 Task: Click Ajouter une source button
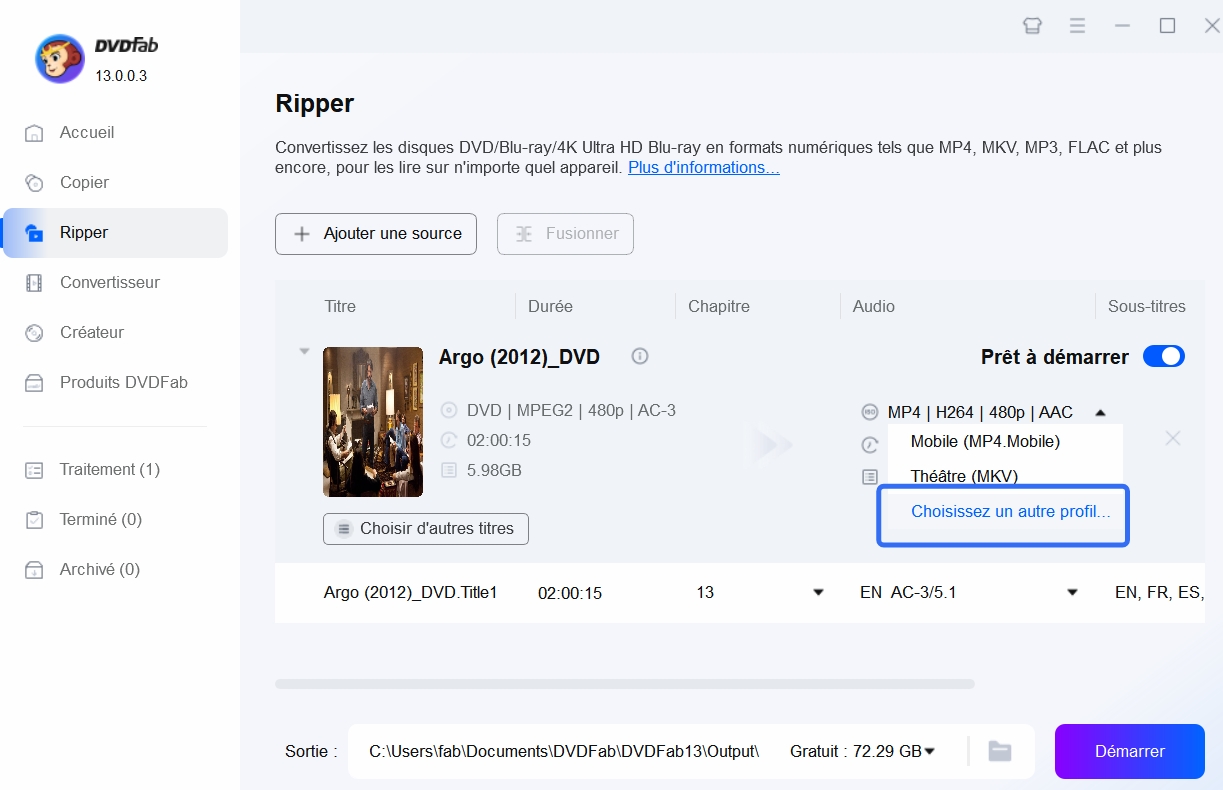[x=376, y=233]
